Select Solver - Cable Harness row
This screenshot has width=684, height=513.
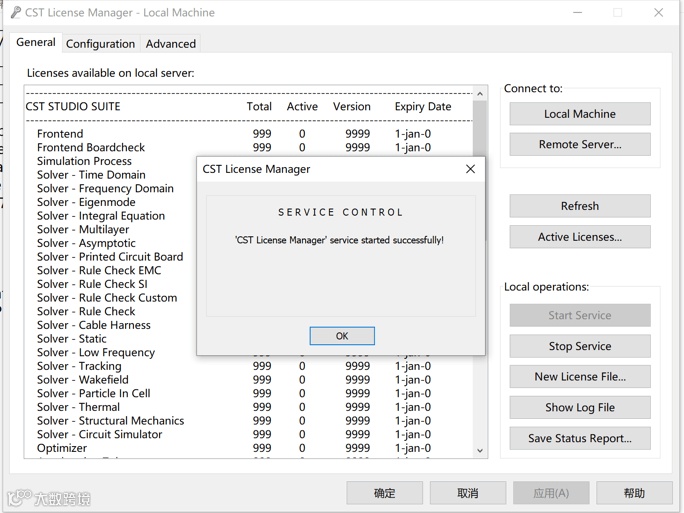(x=111, y=325)
